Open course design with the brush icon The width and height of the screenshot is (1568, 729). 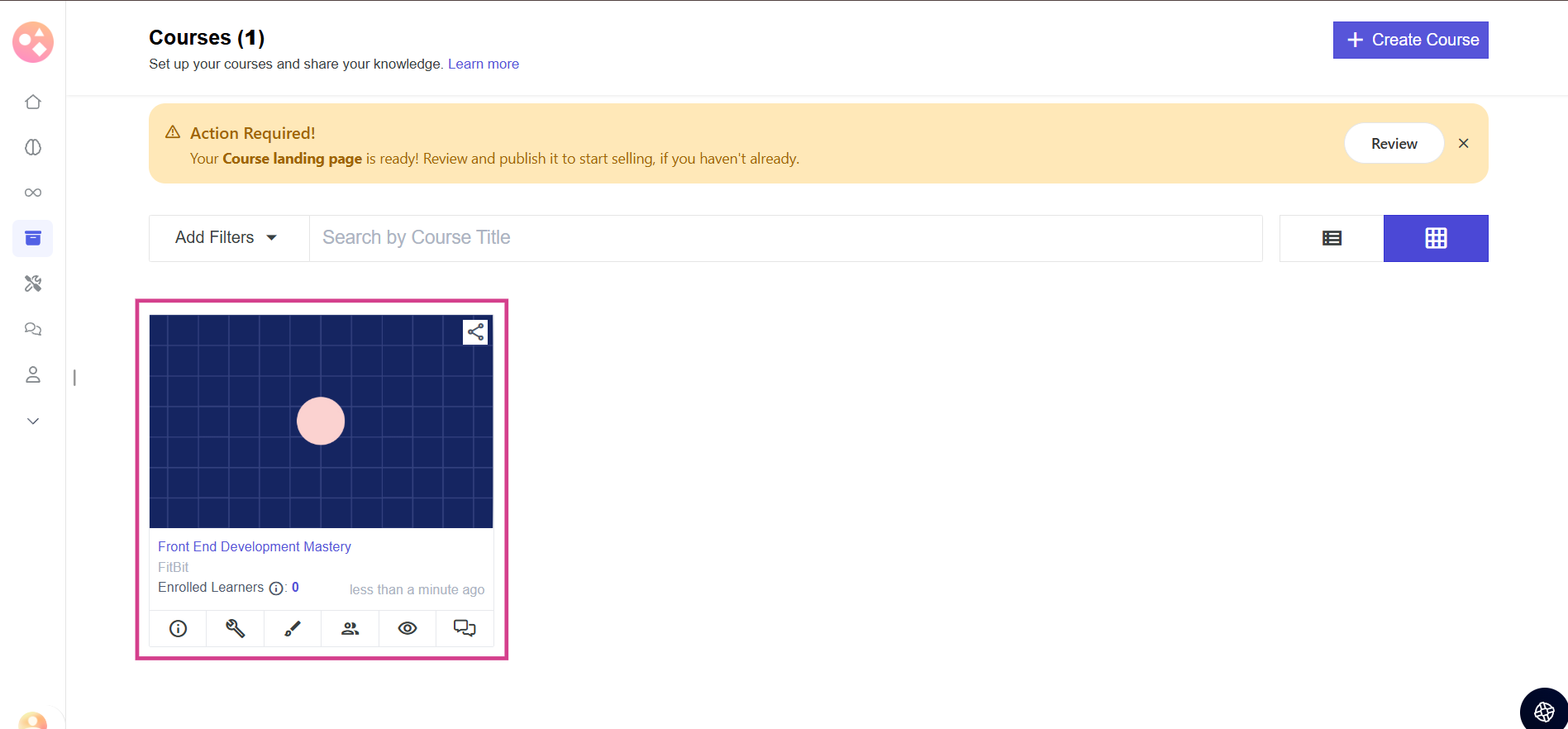293,628
